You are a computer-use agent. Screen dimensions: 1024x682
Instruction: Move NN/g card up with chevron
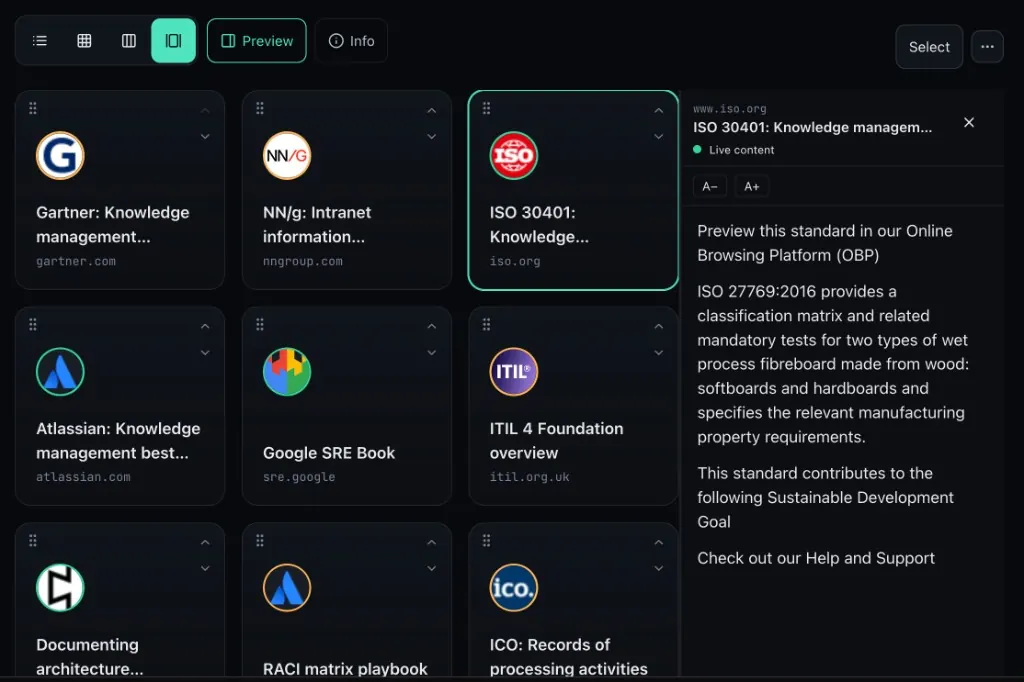click(432, 110)
